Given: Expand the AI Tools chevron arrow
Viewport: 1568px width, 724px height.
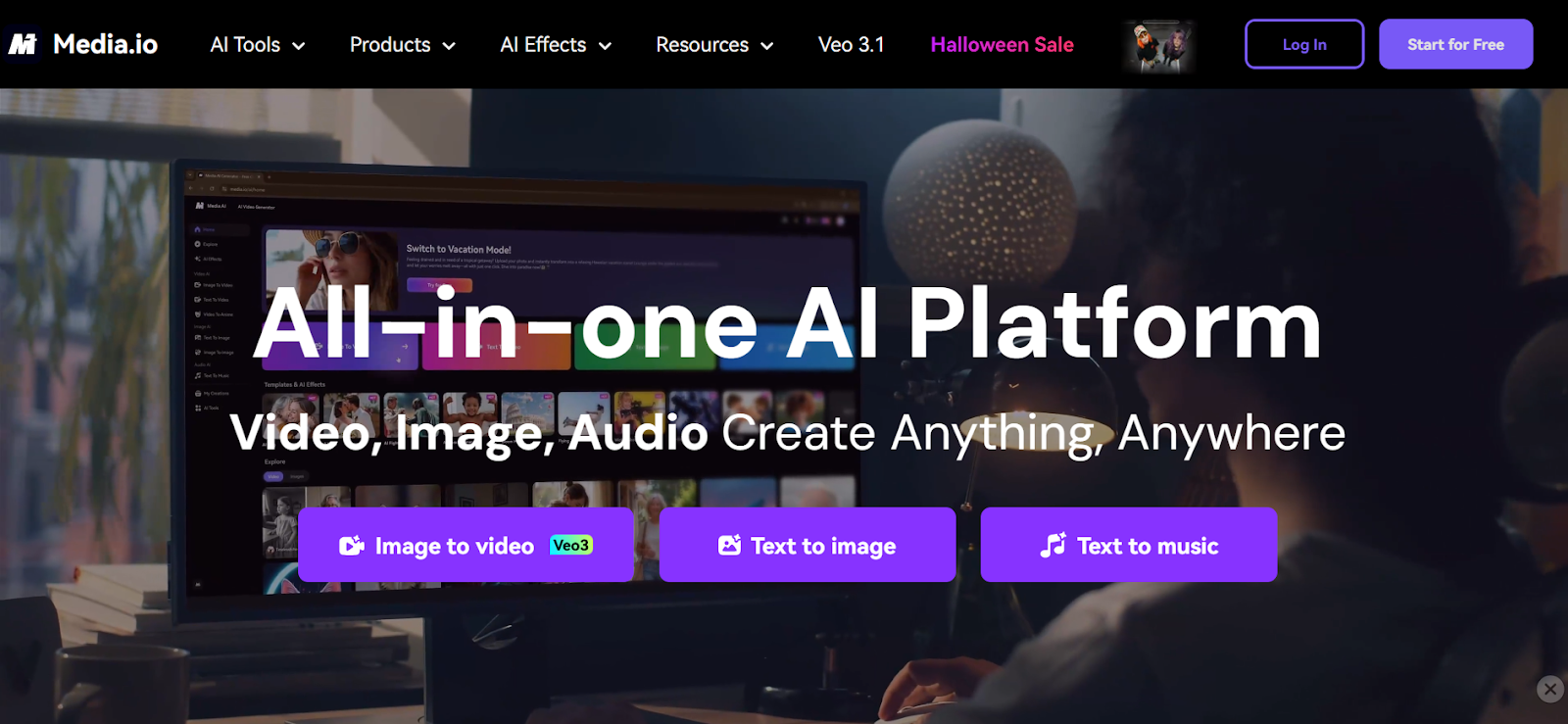Looking at the screenshot, I should click(299, 46).
